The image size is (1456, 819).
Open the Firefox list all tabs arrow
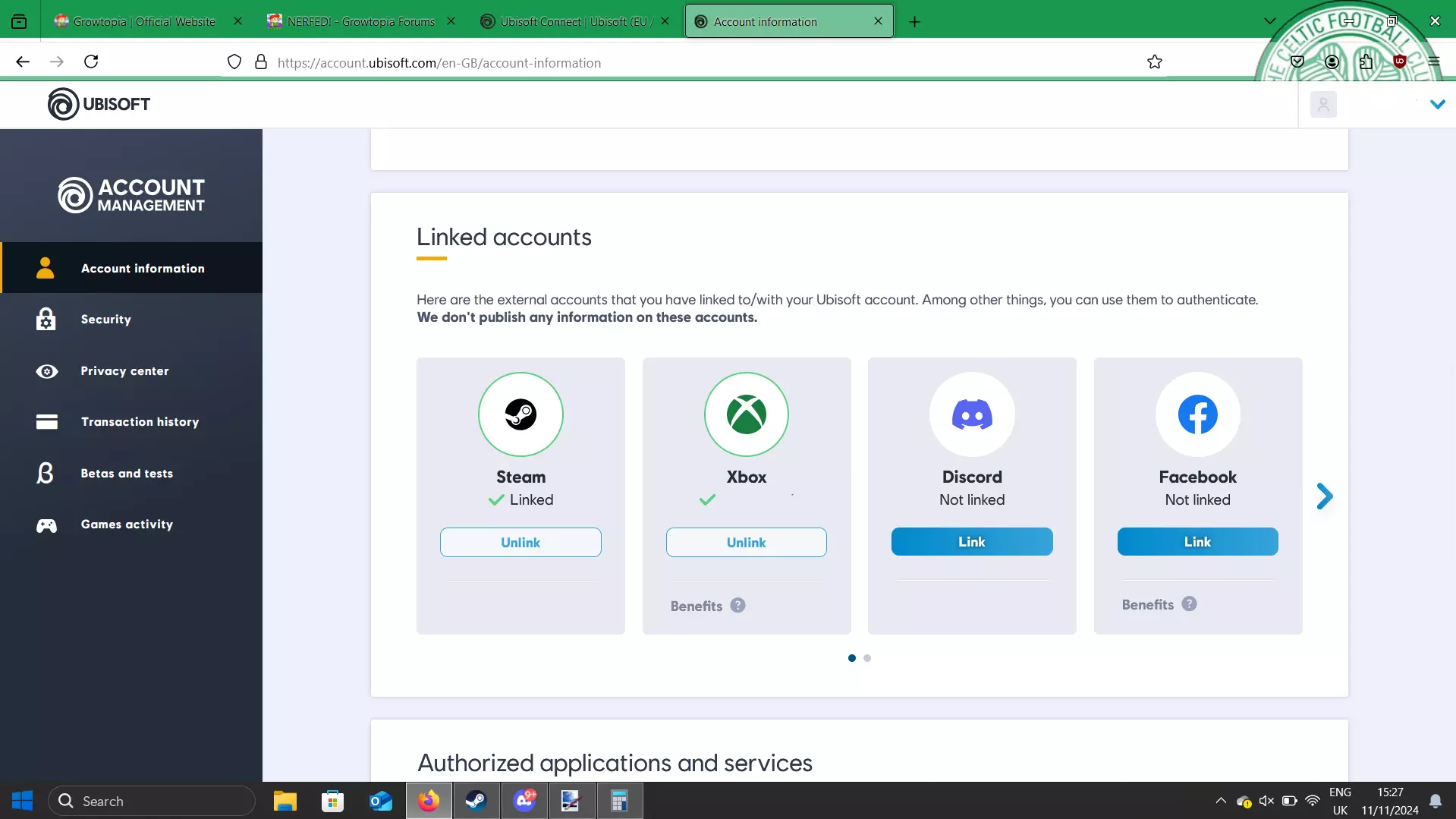1269,21
